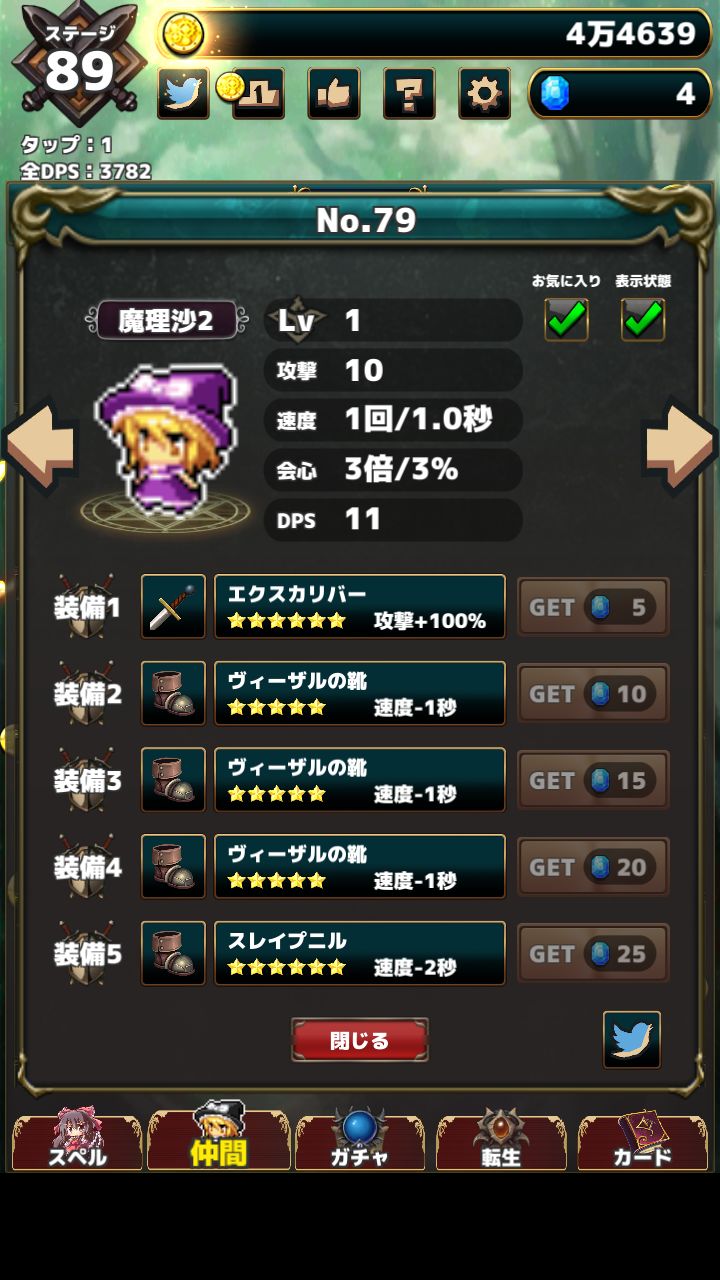Viewport: 720px width, 1280px height.
Task: Tap the 魔理沙2 character sprite
Action: pyautogui.click(x=167, y=437)
